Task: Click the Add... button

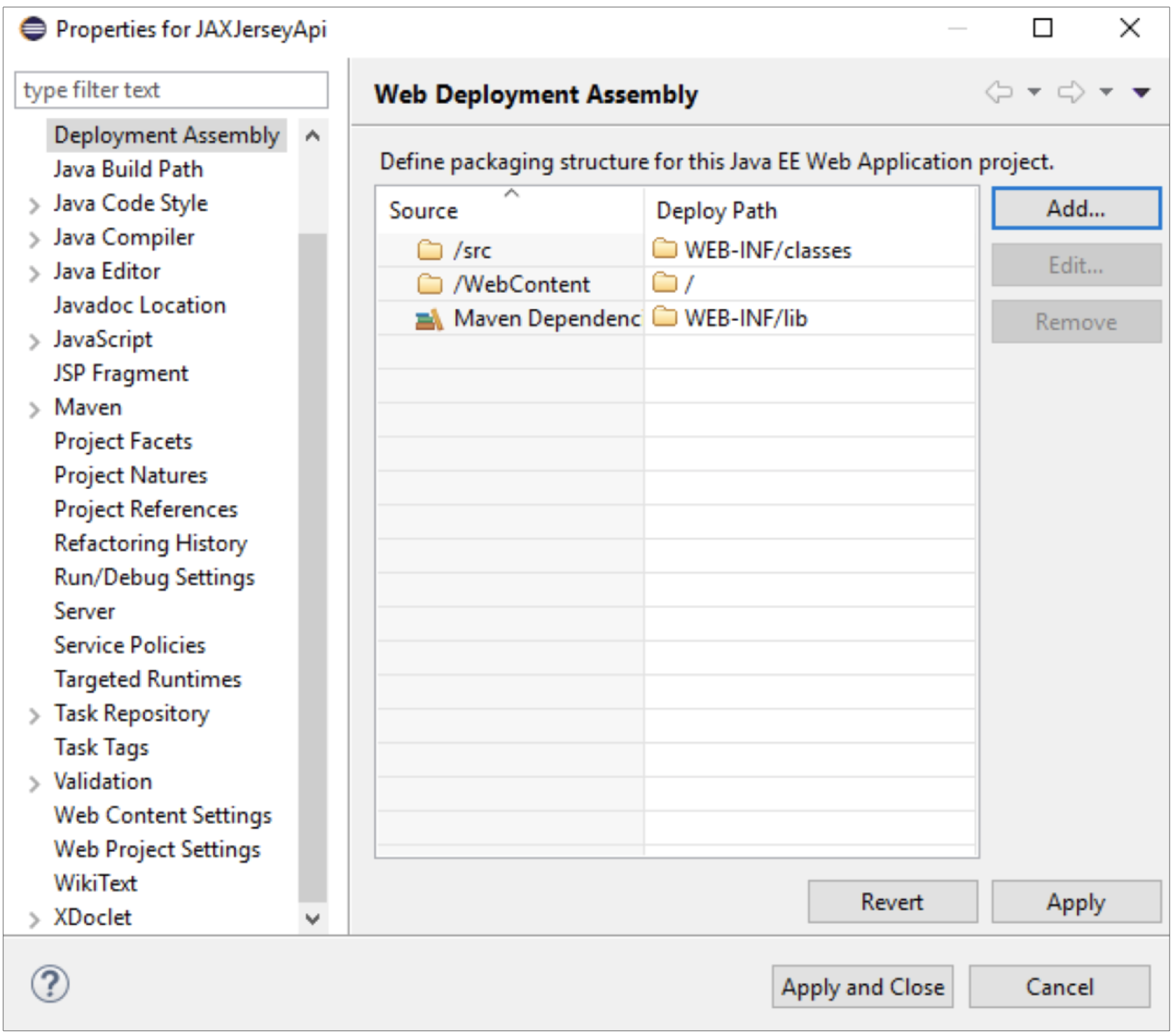Action: tap(1076, 208)
